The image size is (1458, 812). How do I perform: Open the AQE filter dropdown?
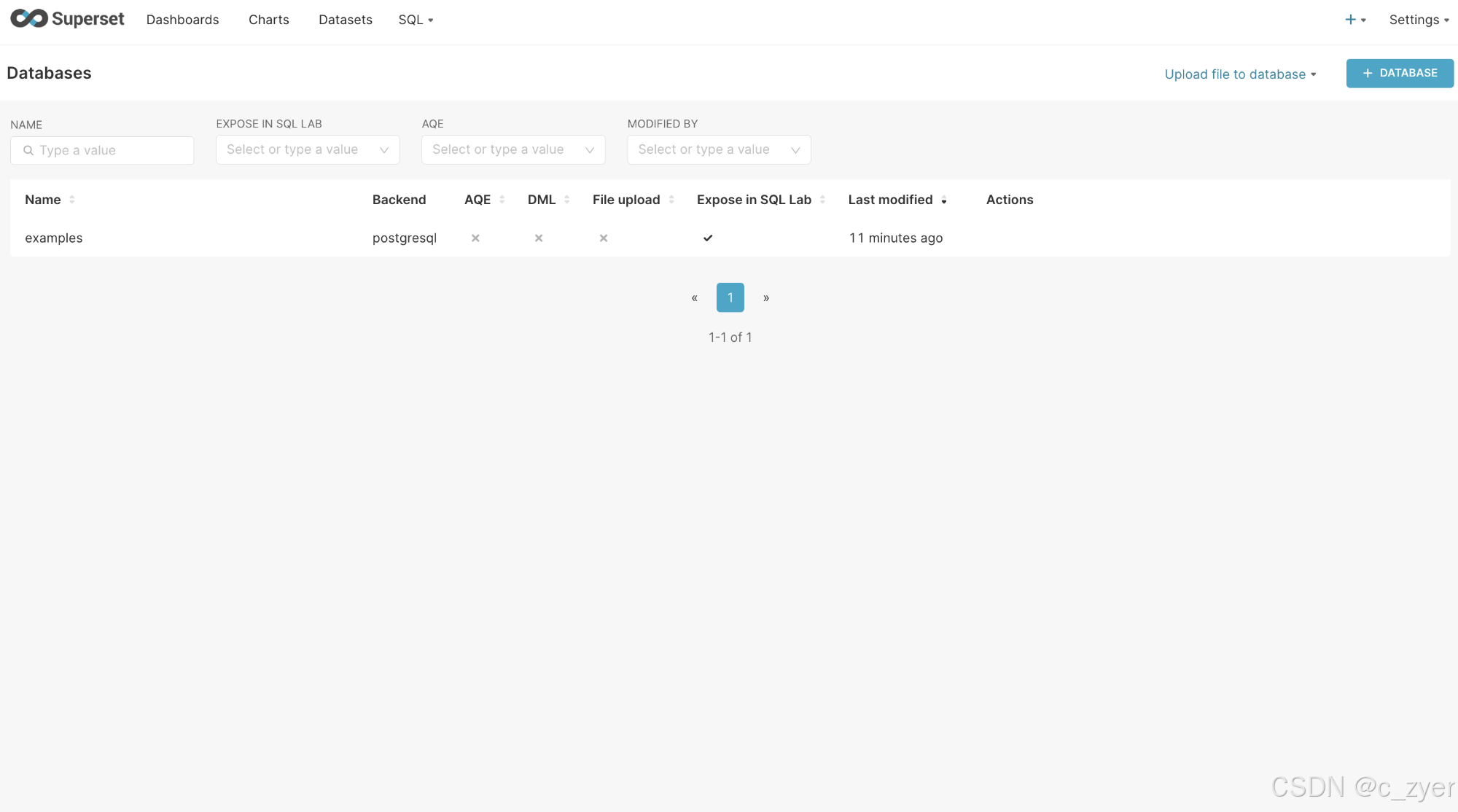point(513,149)
